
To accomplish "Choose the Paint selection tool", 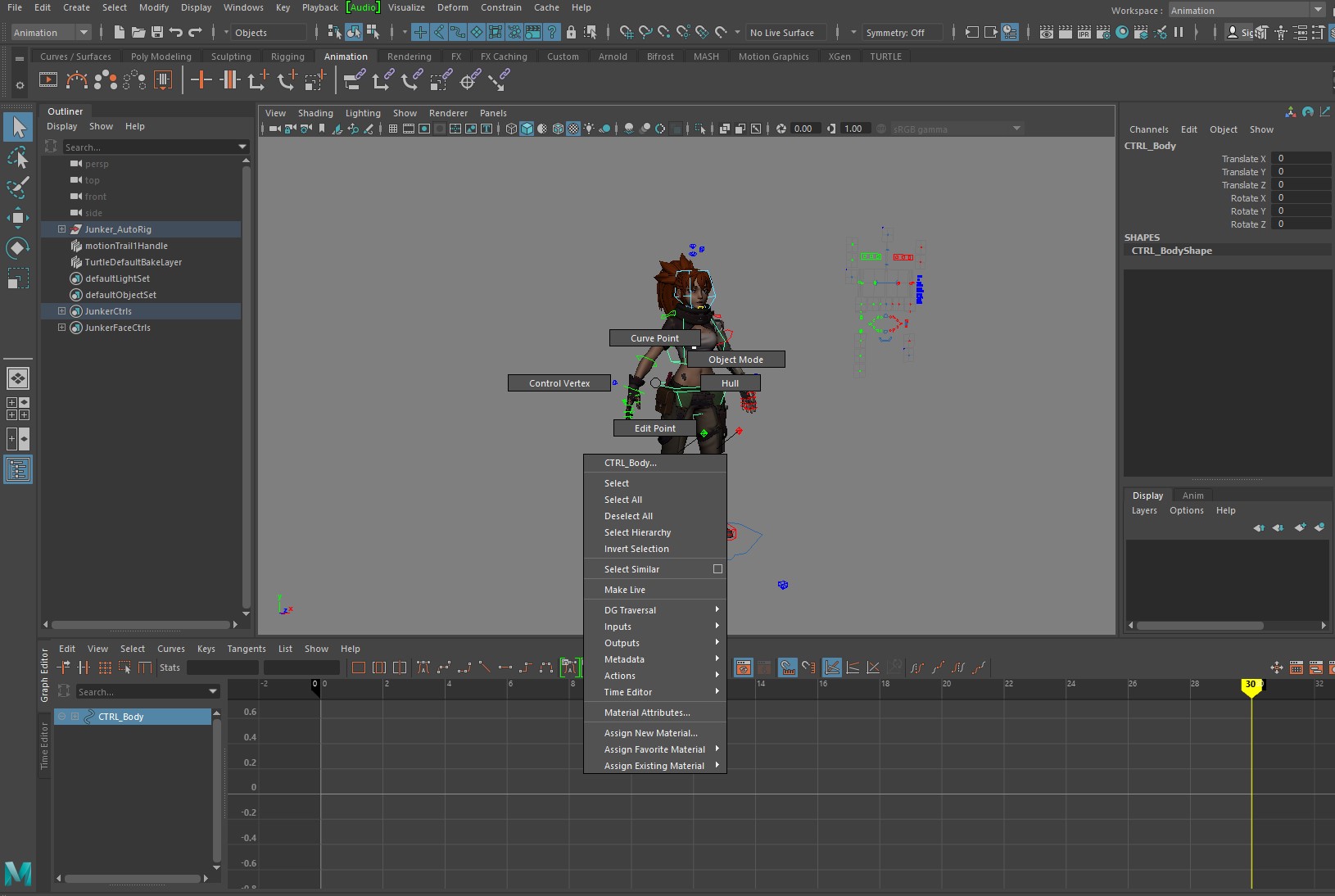I will [x=18, y=188].
